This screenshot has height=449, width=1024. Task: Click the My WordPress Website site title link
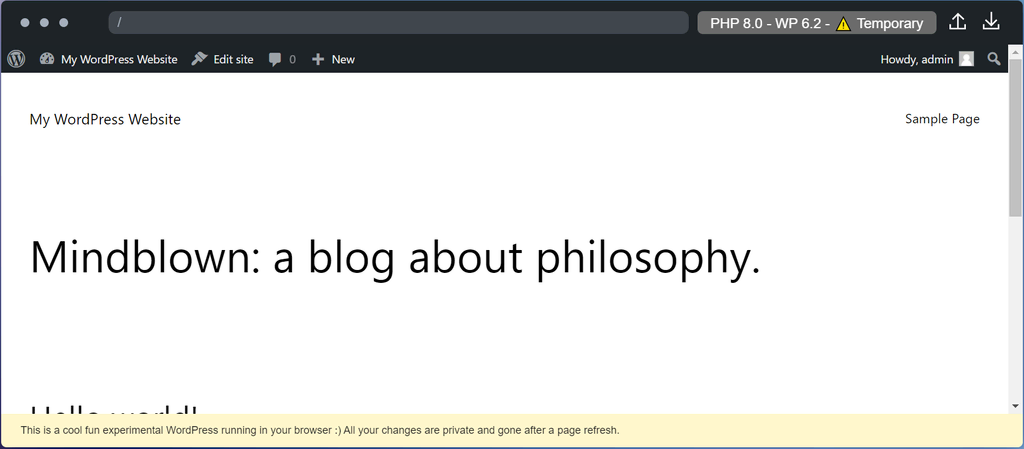pos(105,119)
